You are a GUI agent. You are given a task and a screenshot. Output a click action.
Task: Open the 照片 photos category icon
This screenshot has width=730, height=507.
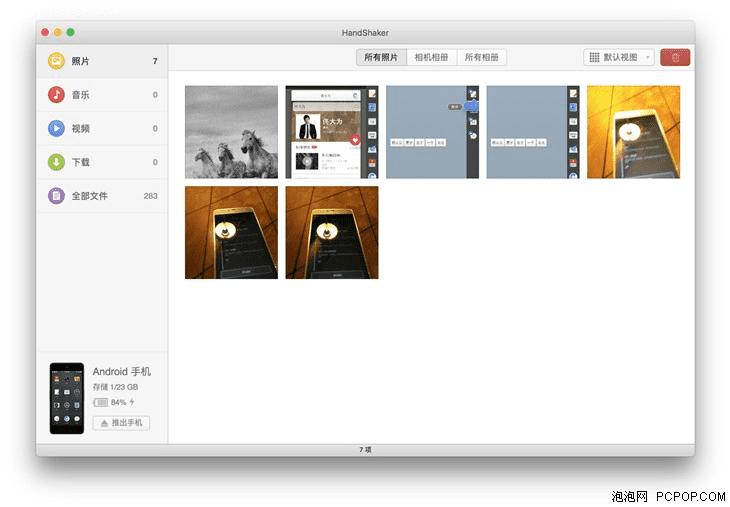tap(56, 61)
